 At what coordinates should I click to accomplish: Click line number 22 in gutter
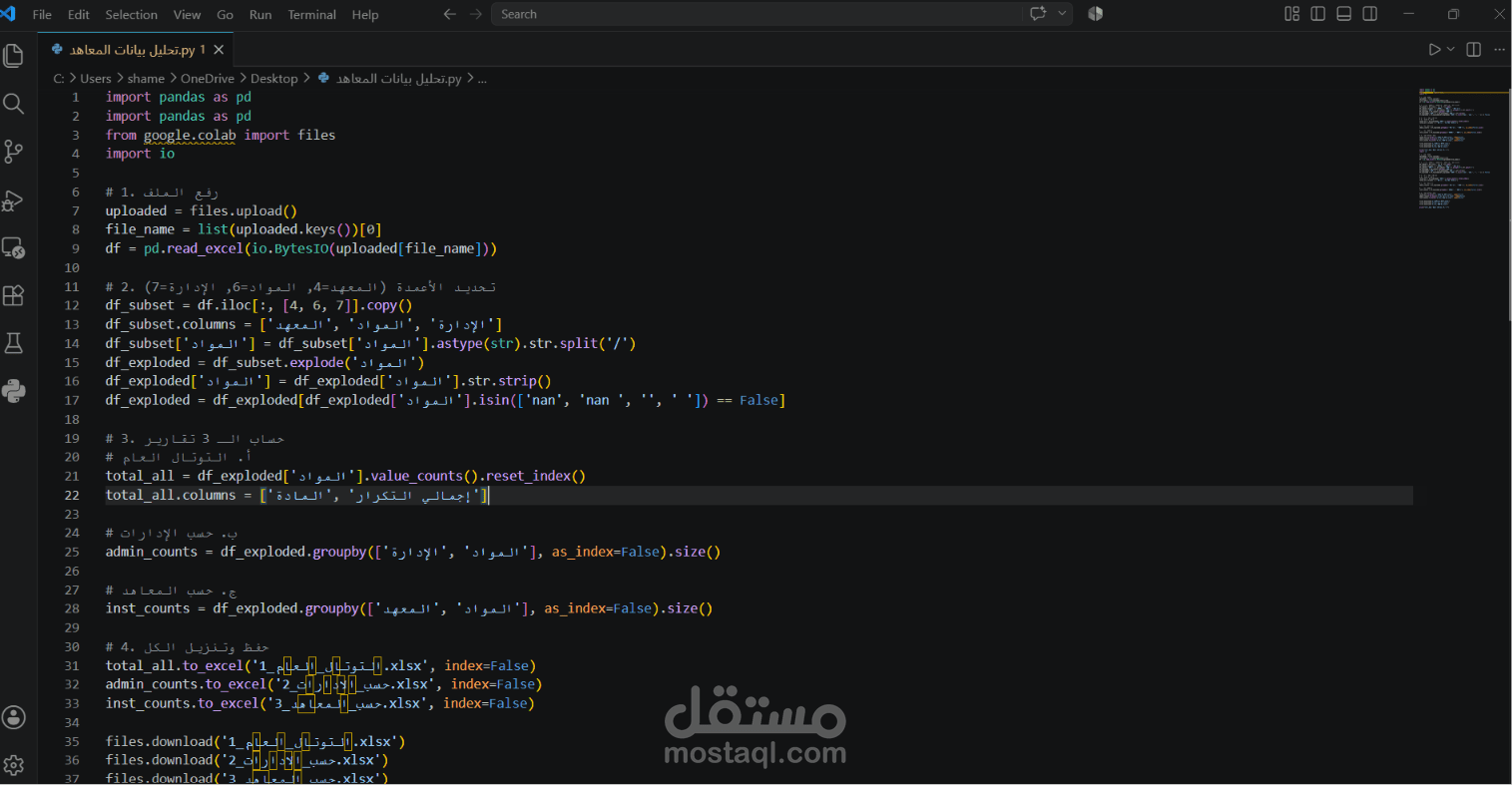coord(72,495)
